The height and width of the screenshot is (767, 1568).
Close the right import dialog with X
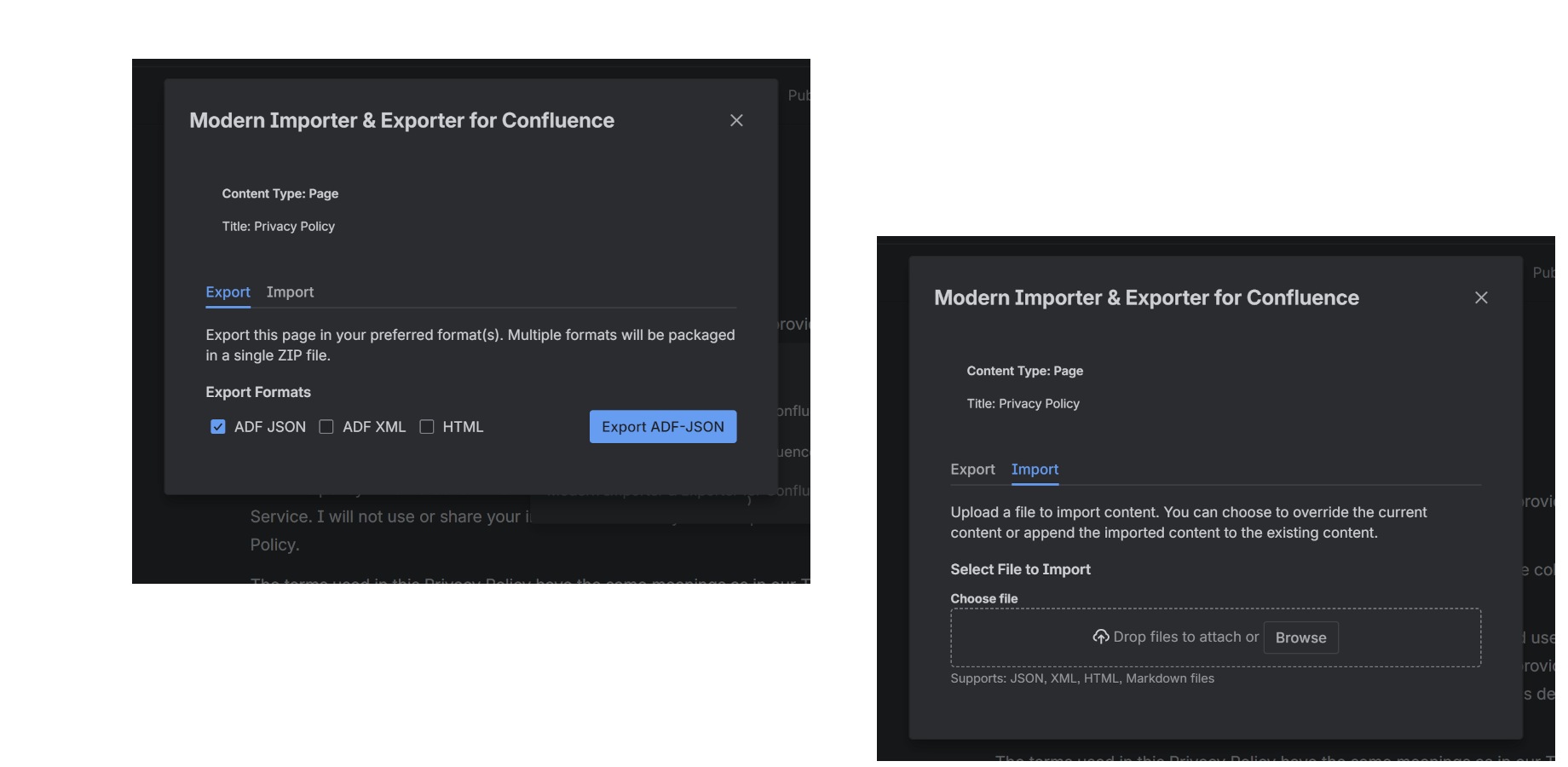[1481, 297]
